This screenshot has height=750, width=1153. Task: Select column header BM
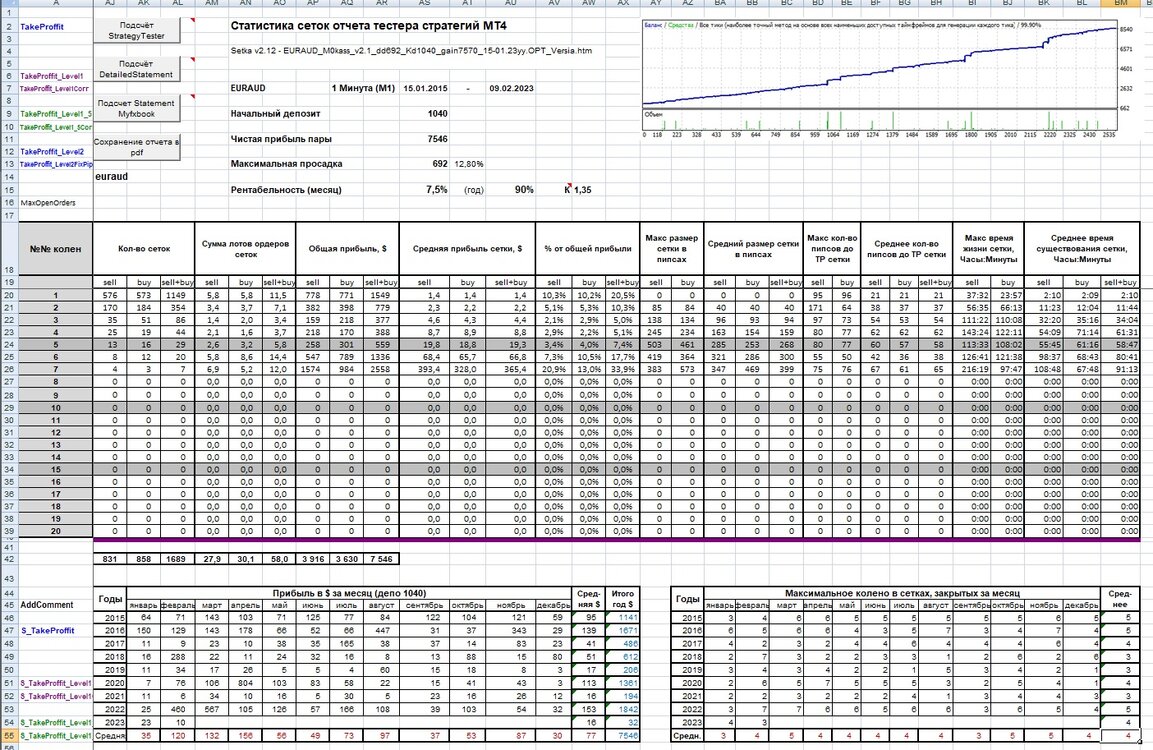point(1120,3)
